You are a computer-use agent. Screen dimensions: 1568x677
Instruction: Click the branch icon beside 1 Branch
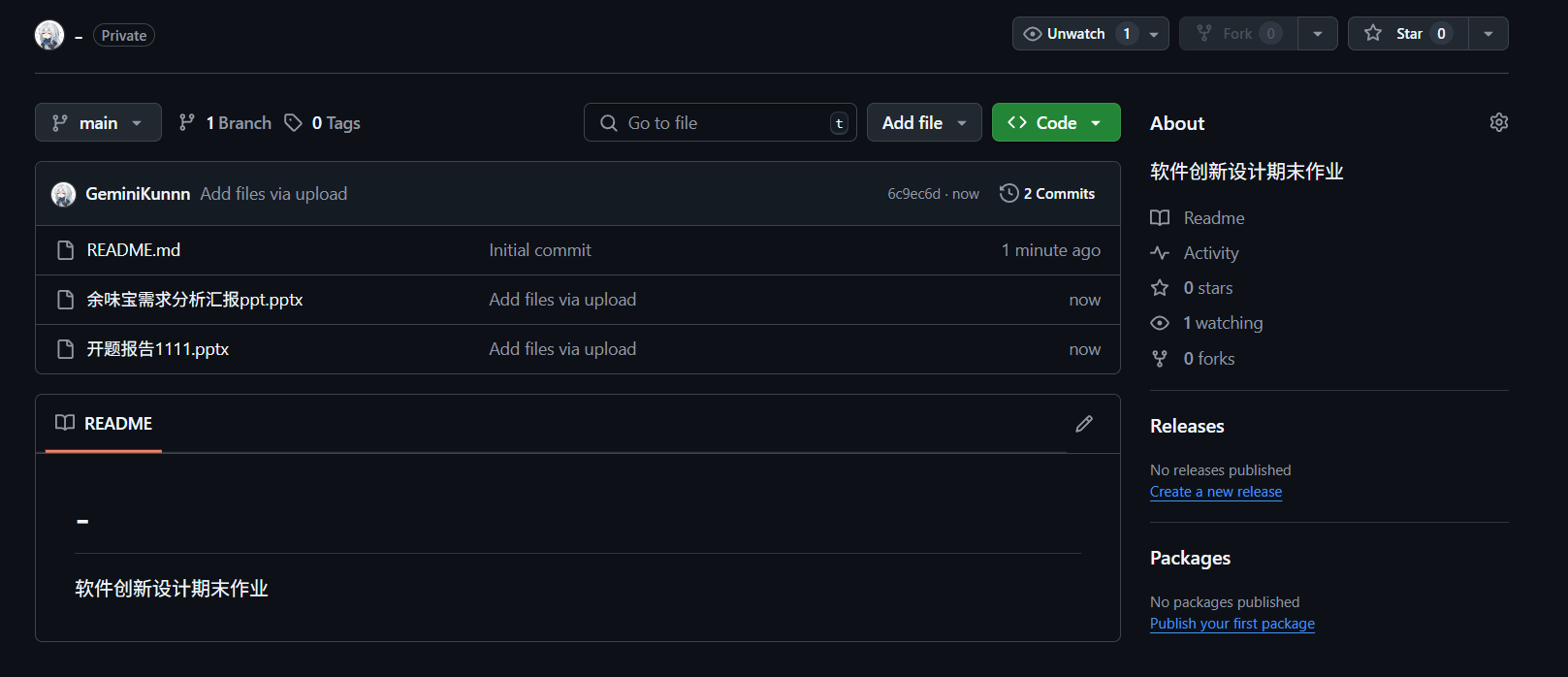tap(187, 122)
